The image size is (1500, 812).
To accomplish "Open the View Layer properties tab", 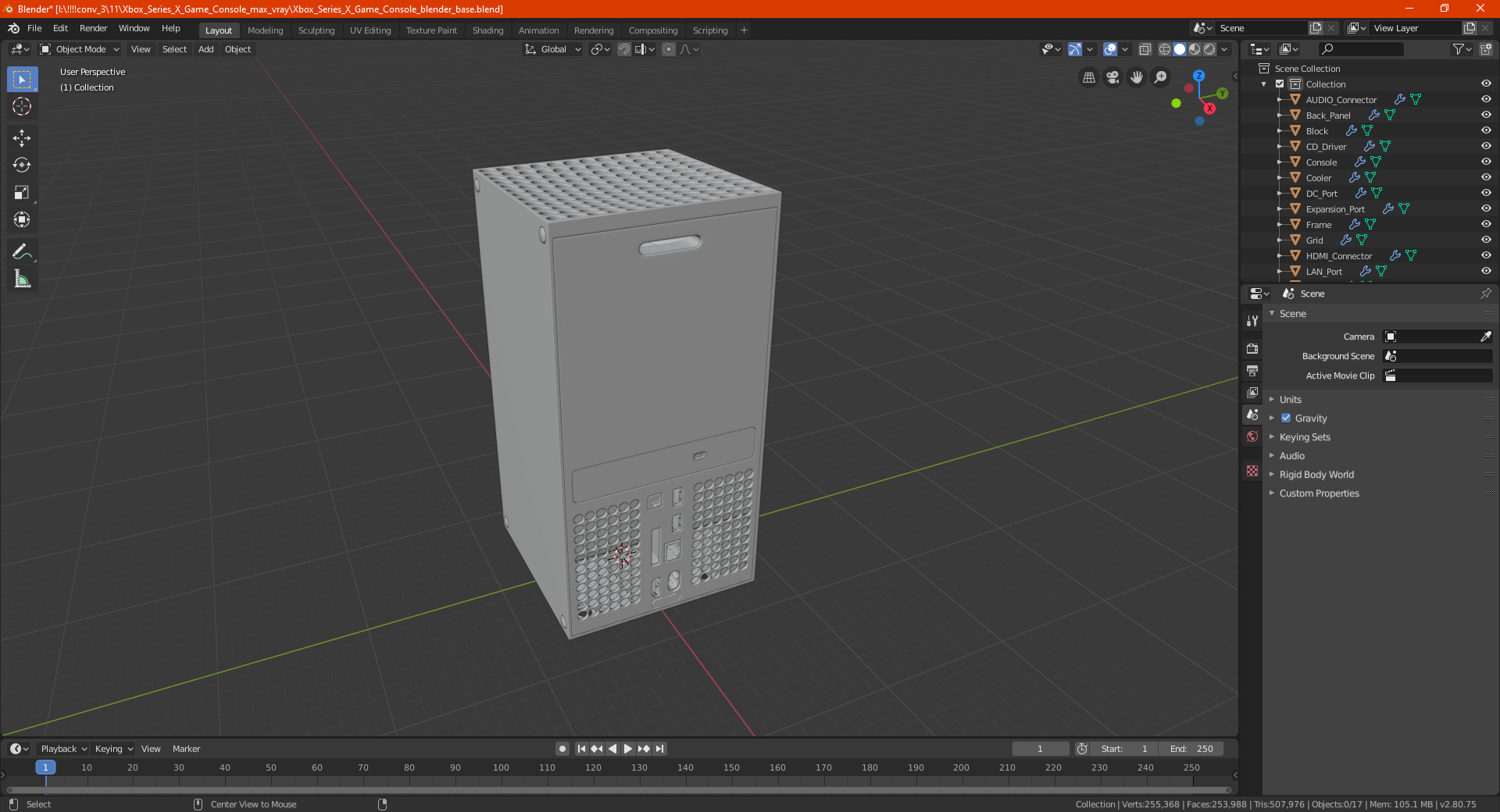I will tap(1252, 392).
